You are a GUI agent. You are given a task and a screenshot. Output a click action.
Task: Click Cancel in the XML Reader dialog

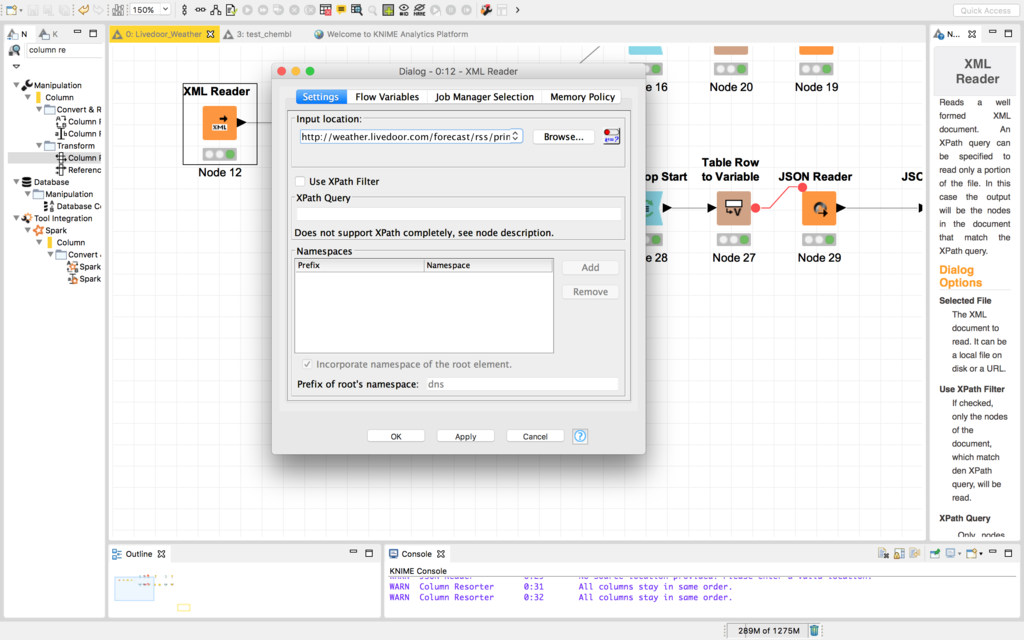coord(535,436)
